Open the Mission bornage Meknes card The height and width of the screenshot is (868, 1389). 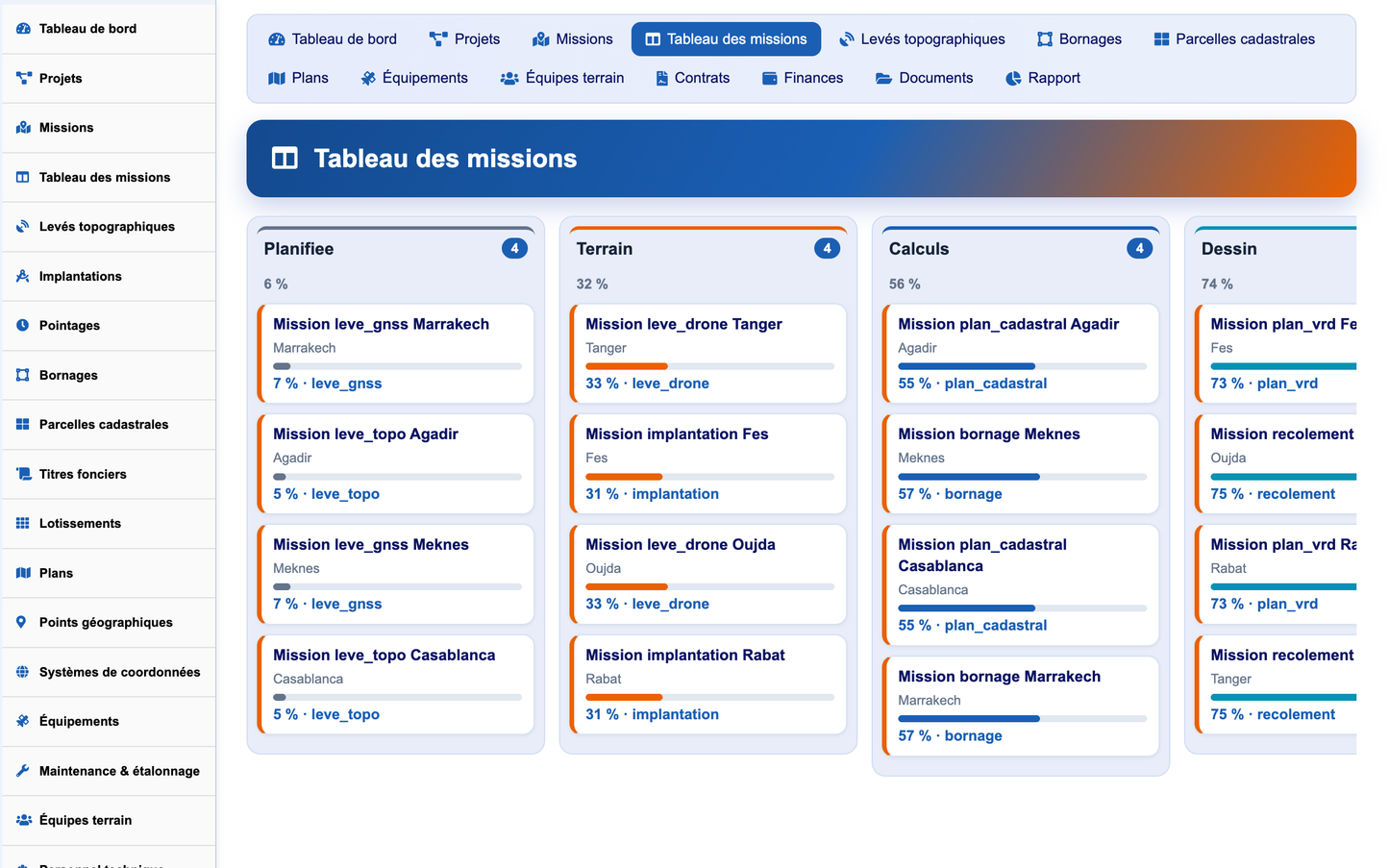pyautogui.click(x=1021, y=464)
